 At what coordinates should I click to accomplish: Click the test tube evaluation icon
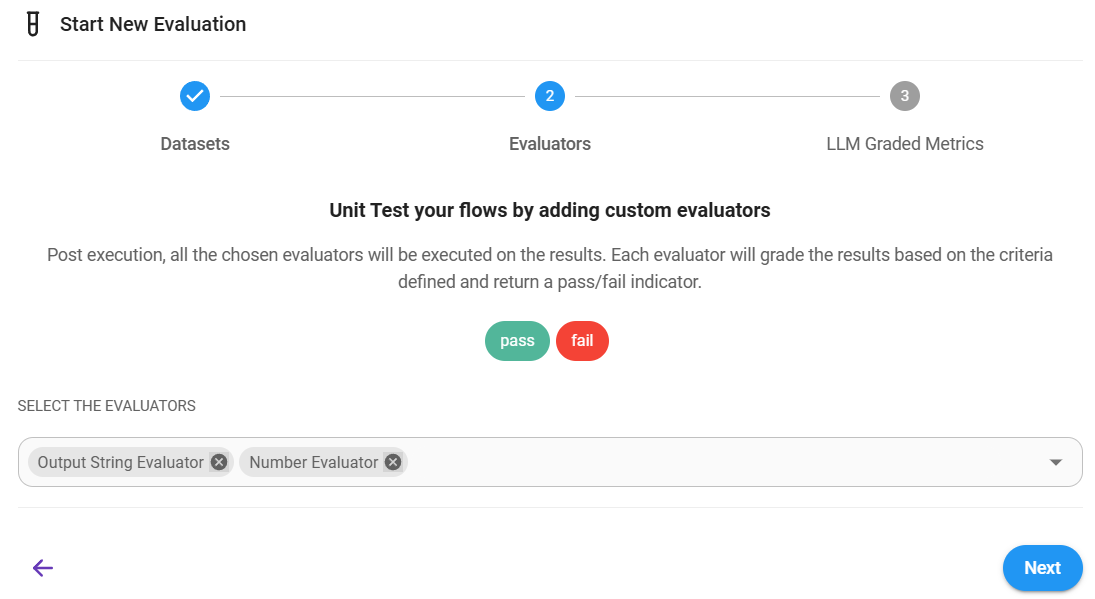click(x=33, y=24)
